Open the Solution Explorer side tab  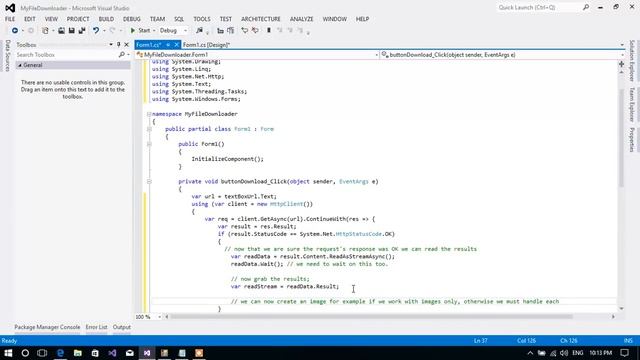(632, 60)
